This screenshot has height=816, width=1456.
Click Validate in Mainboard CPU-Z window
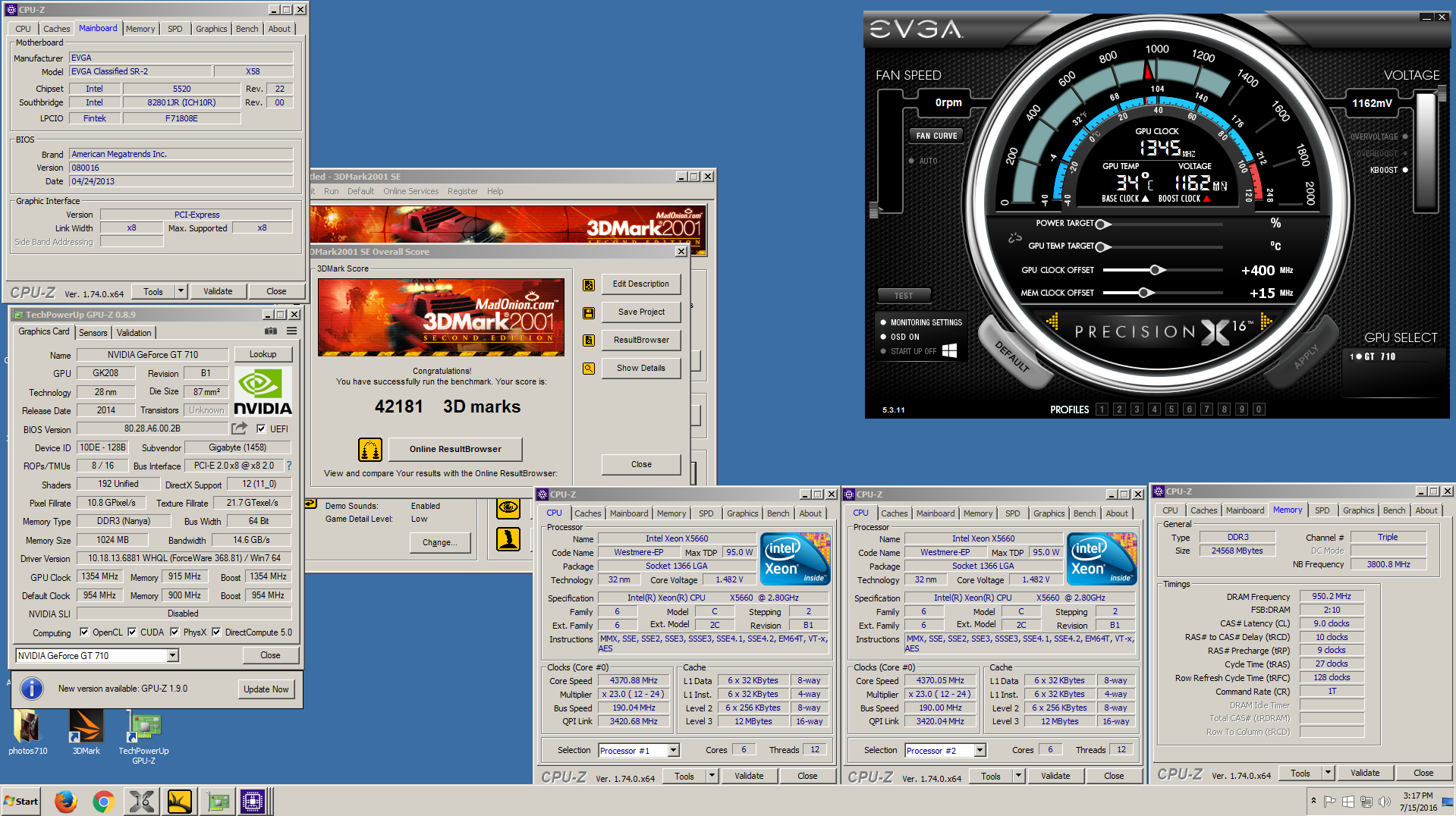[218, 291]
